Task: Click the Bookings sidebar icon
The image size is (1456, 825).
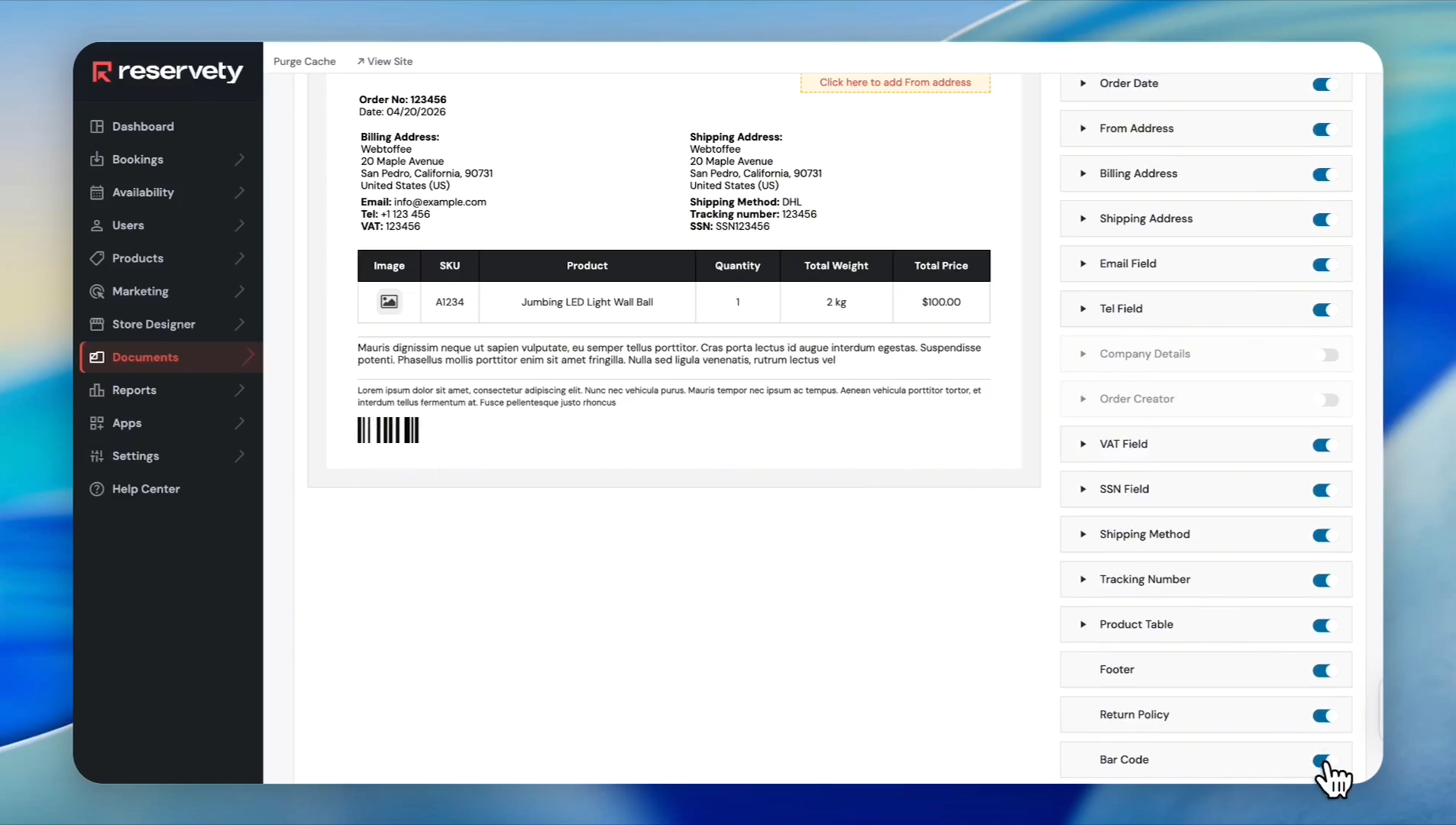Action: click(97, 160)
